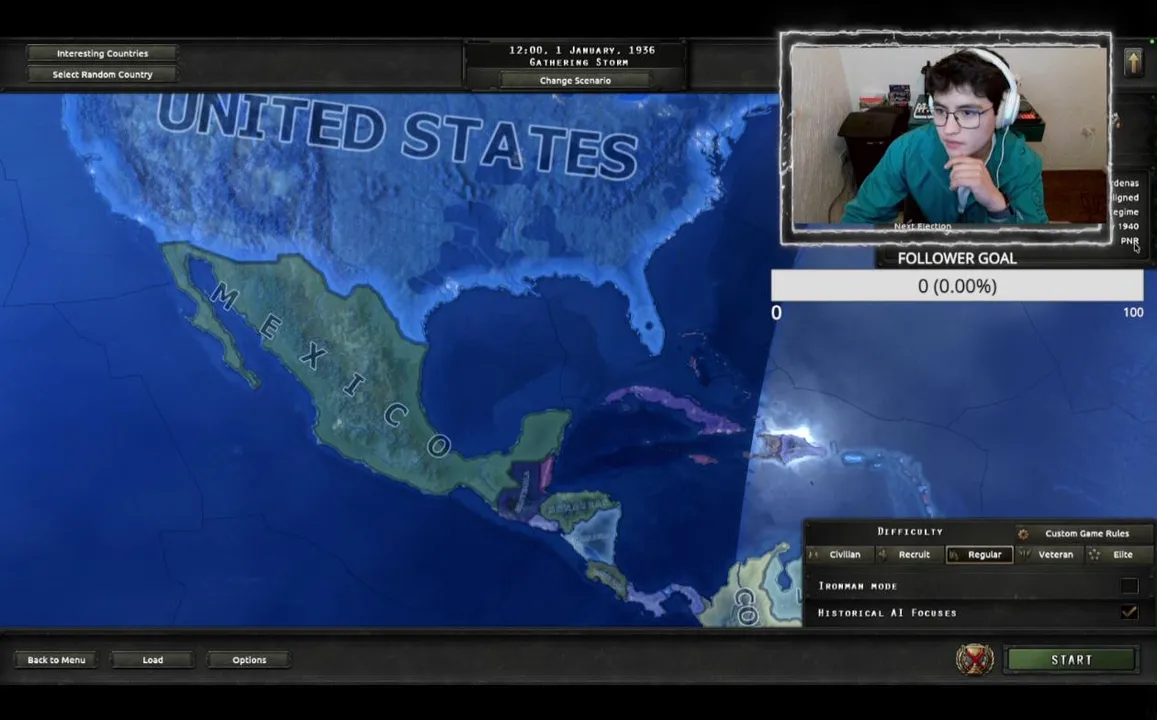This screenshot has width=1157, height=720.
Task: Select the Regular difficulty option
Action: pos(979,555)
